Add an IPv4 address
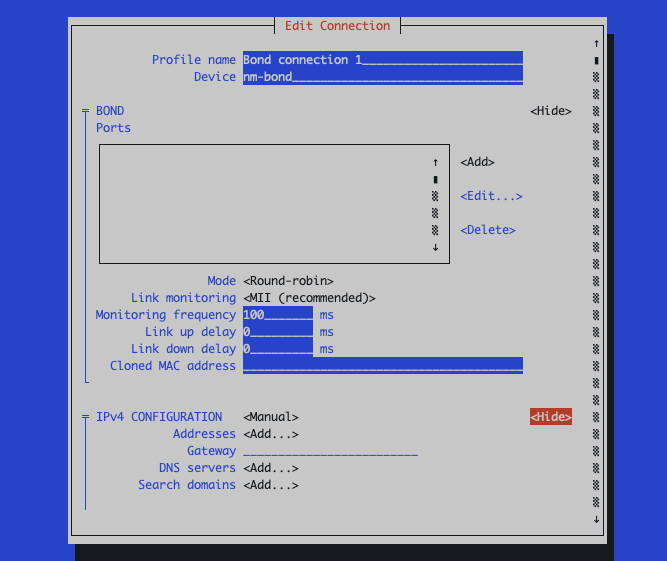 (x=270, y=434)
